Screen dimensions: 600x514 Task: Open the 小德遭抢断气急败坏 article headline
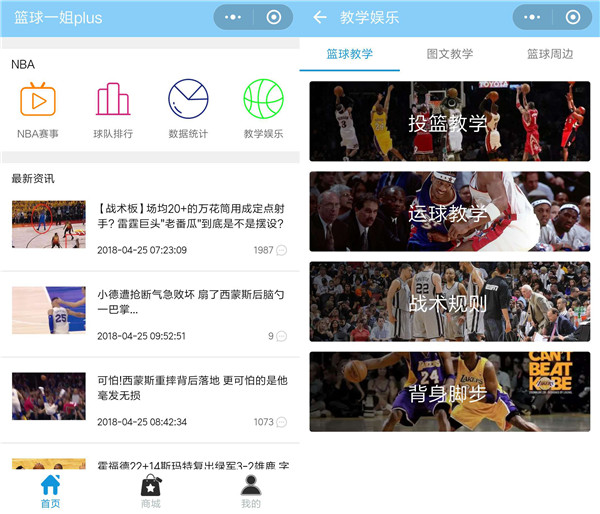[x=191, y=302]
